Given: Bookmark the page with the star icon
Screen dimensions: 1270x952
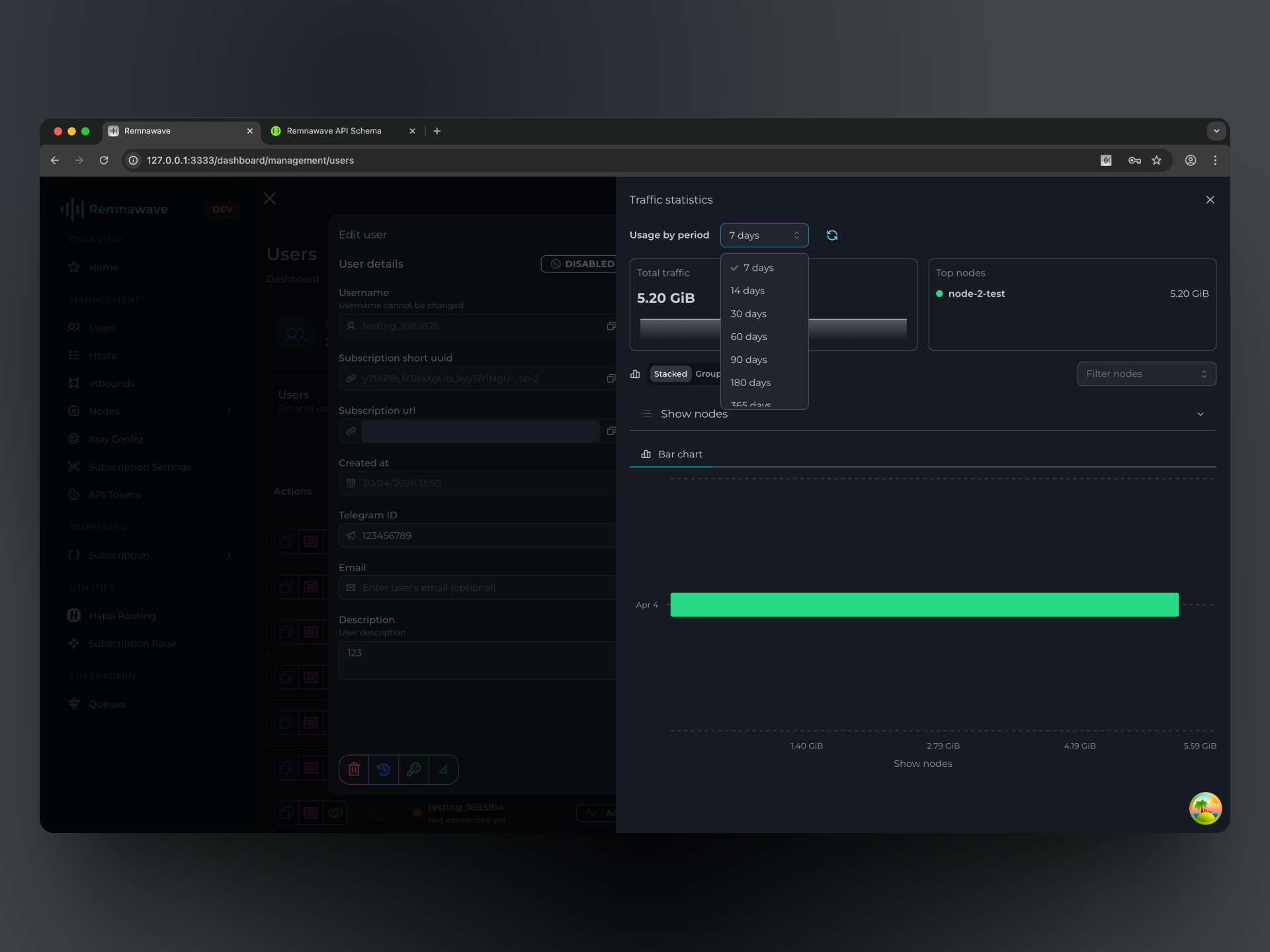Looking at the screenshot, I should [1156, 160].
